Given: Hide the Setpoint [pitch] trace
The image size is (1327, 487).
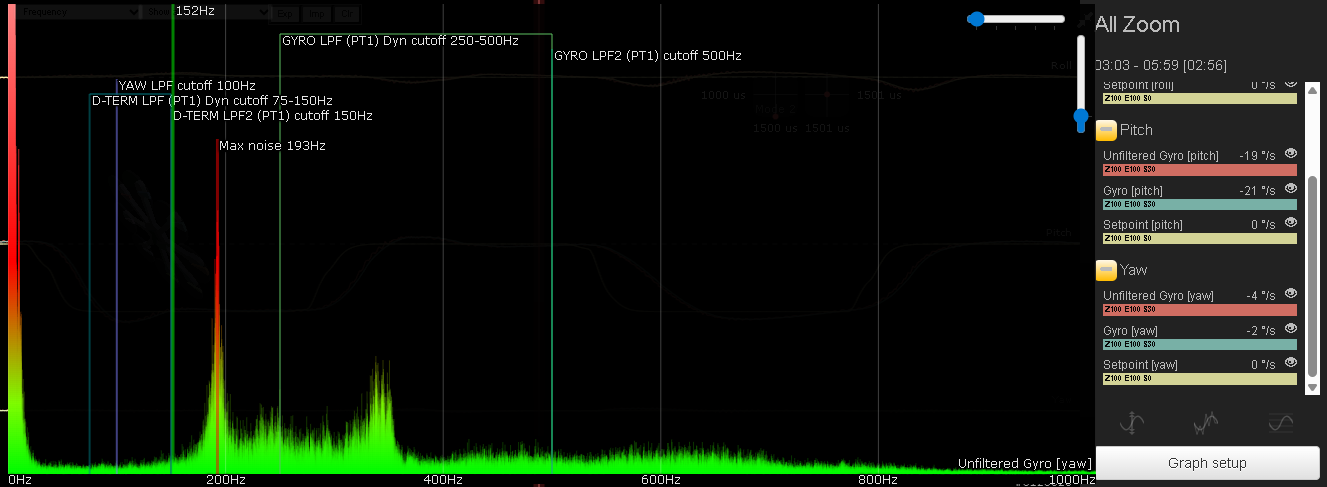Looking at the screenshot, I should pyautogui.click(x=1290, y=223).
